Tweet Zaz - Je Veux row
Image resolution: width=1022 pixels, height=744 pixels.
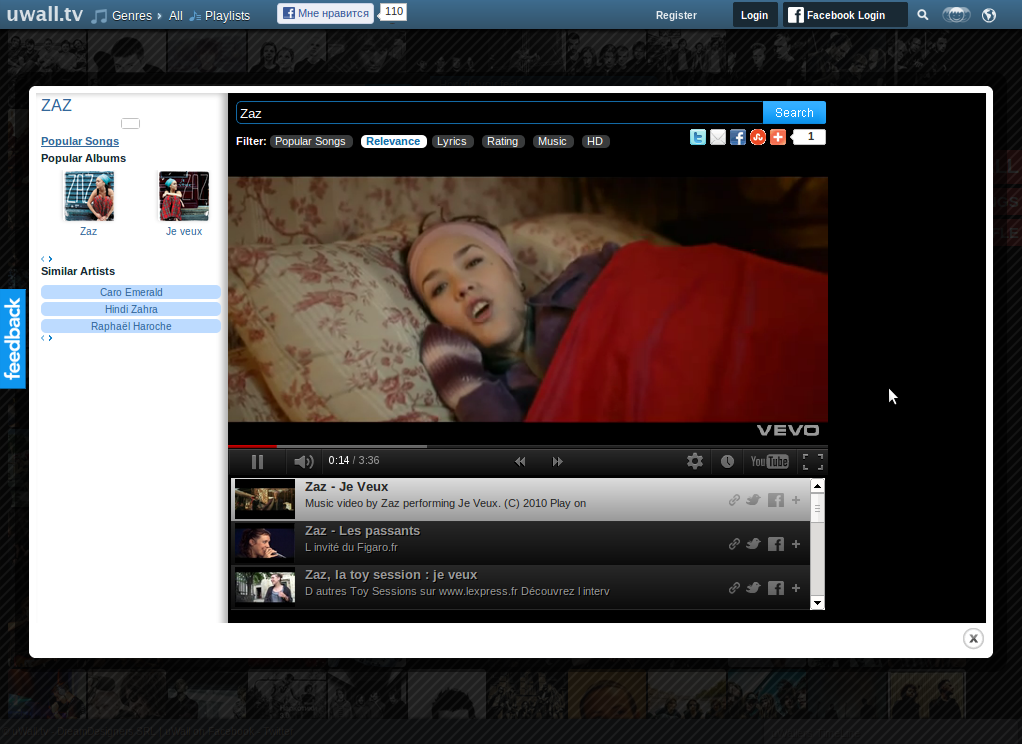(753, 500)
